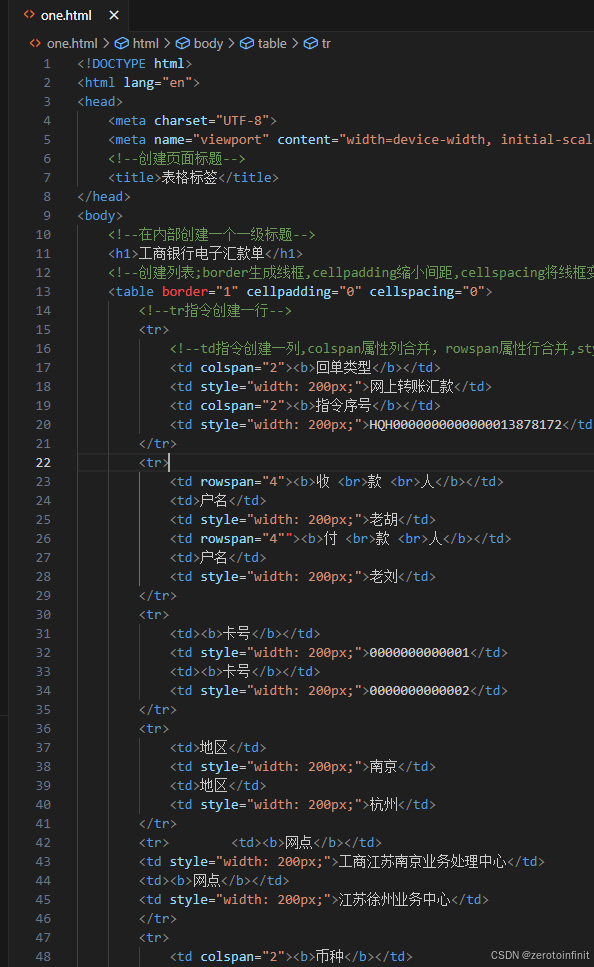This screenshot has height=967, width=594.
Task: Click the cube icon before body in breadcrumb
Action: tap(183, 43)
